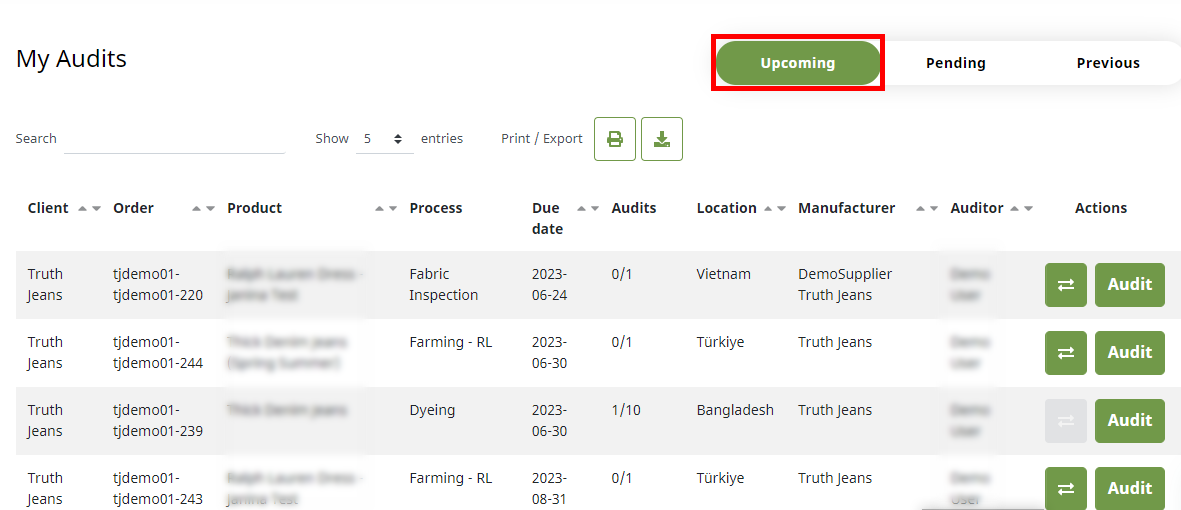Image resolution: width=1181 pixels, height=510 pixels.
Task: Sort by Manufacturer column arrows
Action: click(x=927, y=208)
